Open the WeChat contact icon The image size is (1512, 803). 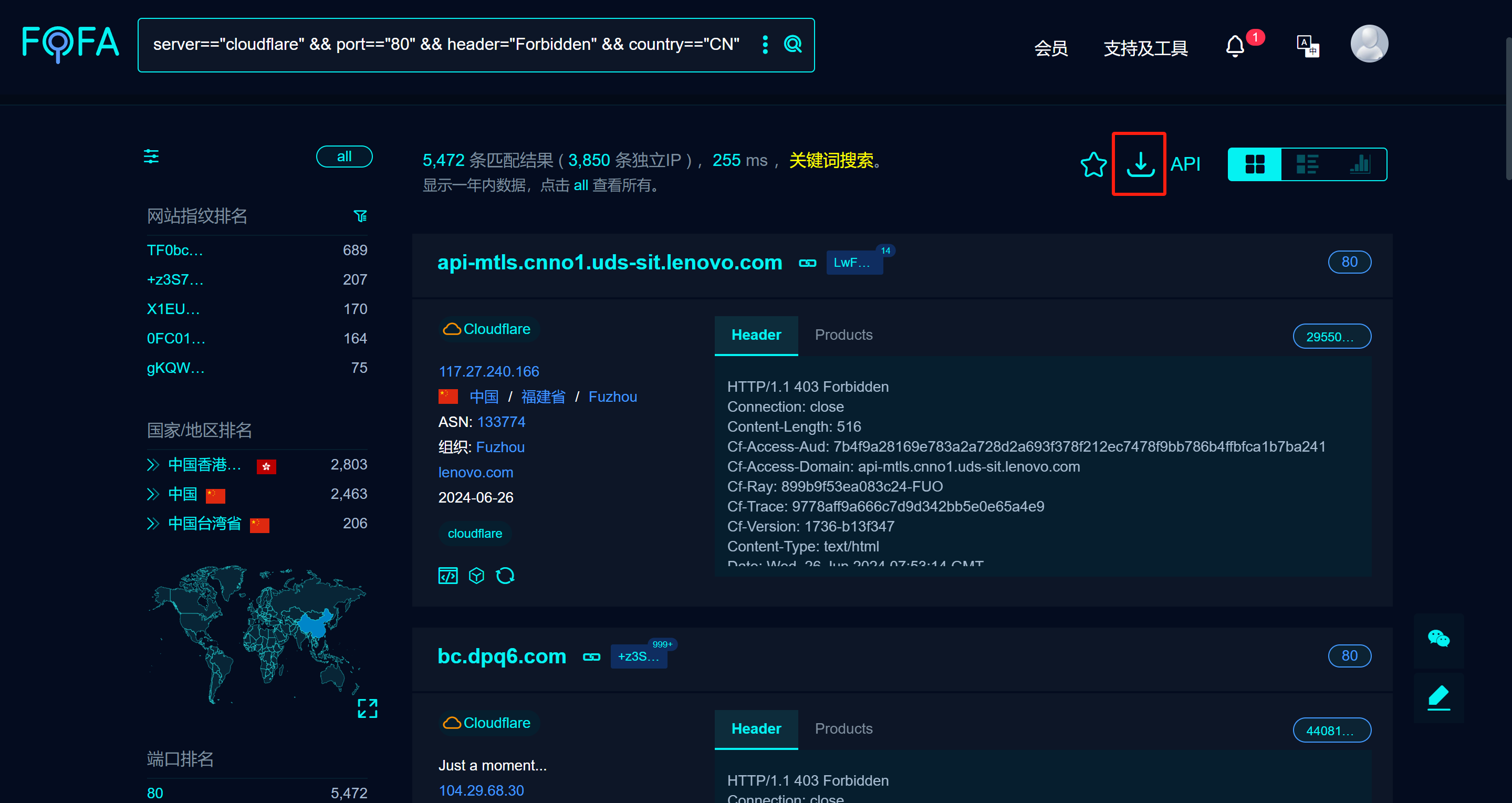(1438, 639)
